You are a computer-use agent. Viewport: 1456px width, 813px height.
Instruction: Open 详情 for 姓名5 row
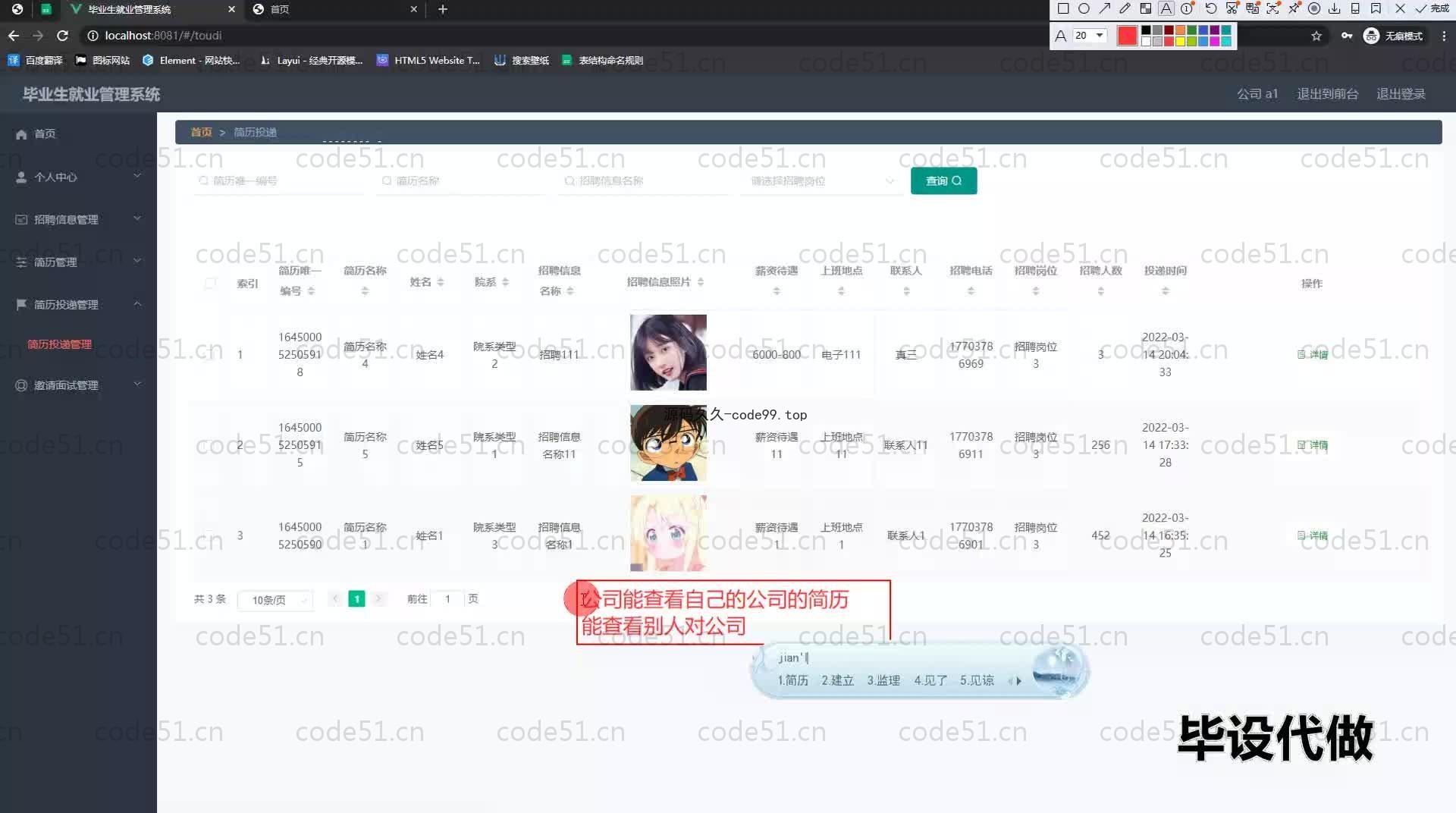[x=1313, y=445]
